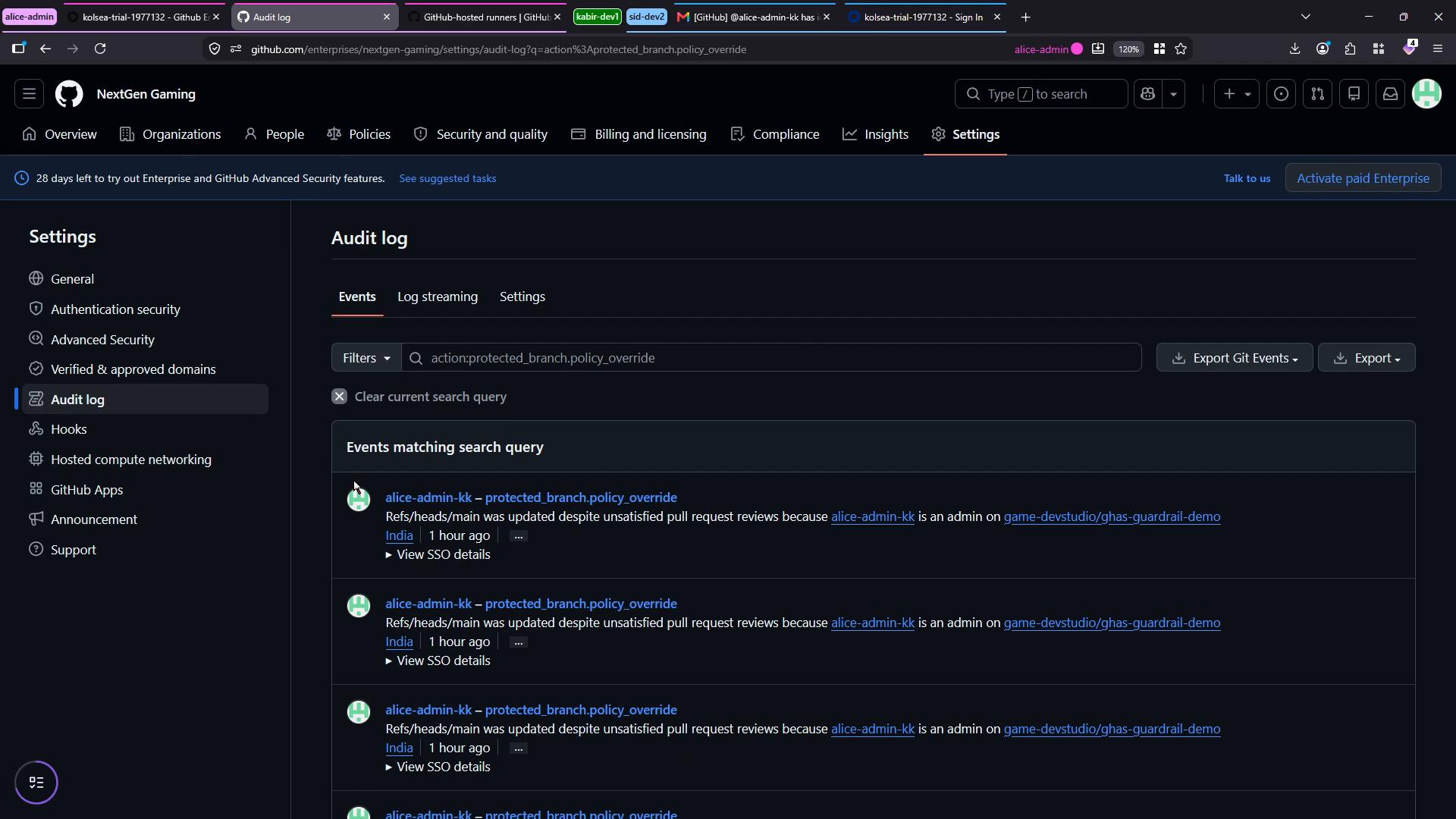
Task: Open game-devstudio/ghas-guardrail-demo link in first event
Action: (x=1112, y=517)
